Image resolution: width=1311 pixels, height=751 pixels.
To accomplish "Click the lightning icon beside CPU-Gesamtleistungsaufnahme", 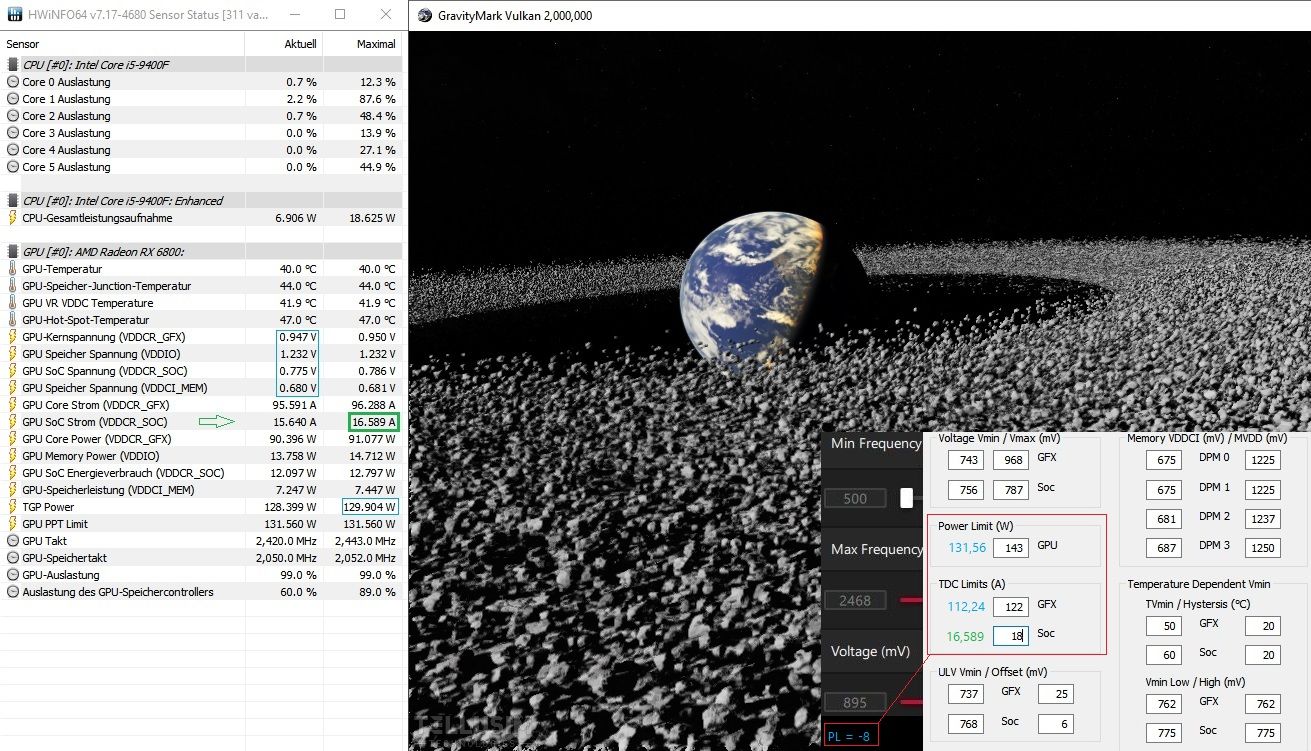I will point(13,218).
